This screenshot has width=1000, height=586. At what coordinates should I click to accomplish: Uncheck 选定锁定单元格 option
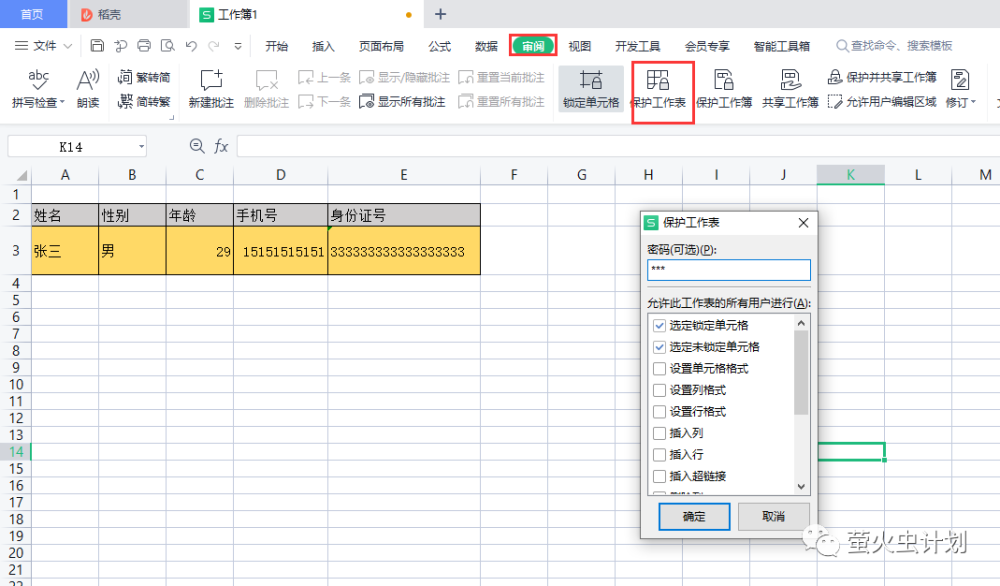(659, 325)
